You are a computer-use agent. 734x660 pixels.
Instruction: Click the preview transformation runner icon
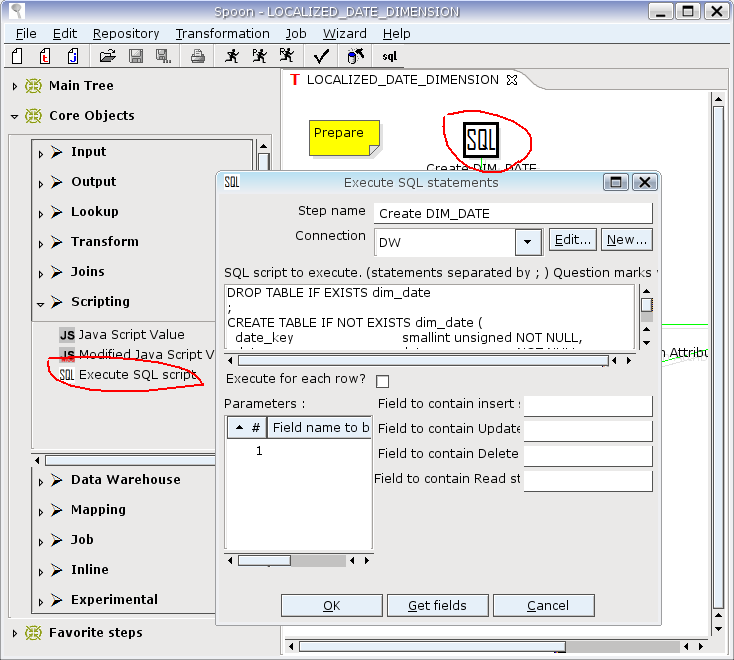click(x=259, y=56)
